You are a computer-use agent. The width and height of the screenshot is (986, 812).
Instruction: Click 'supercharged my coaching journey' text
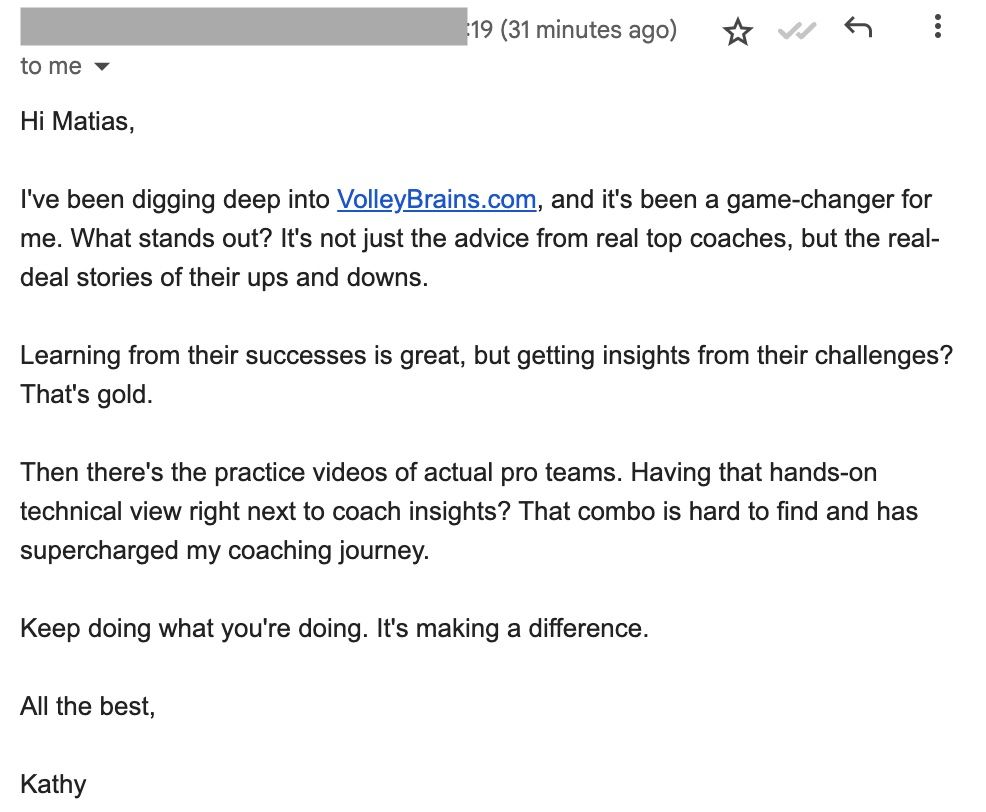(x=224, y=550)
